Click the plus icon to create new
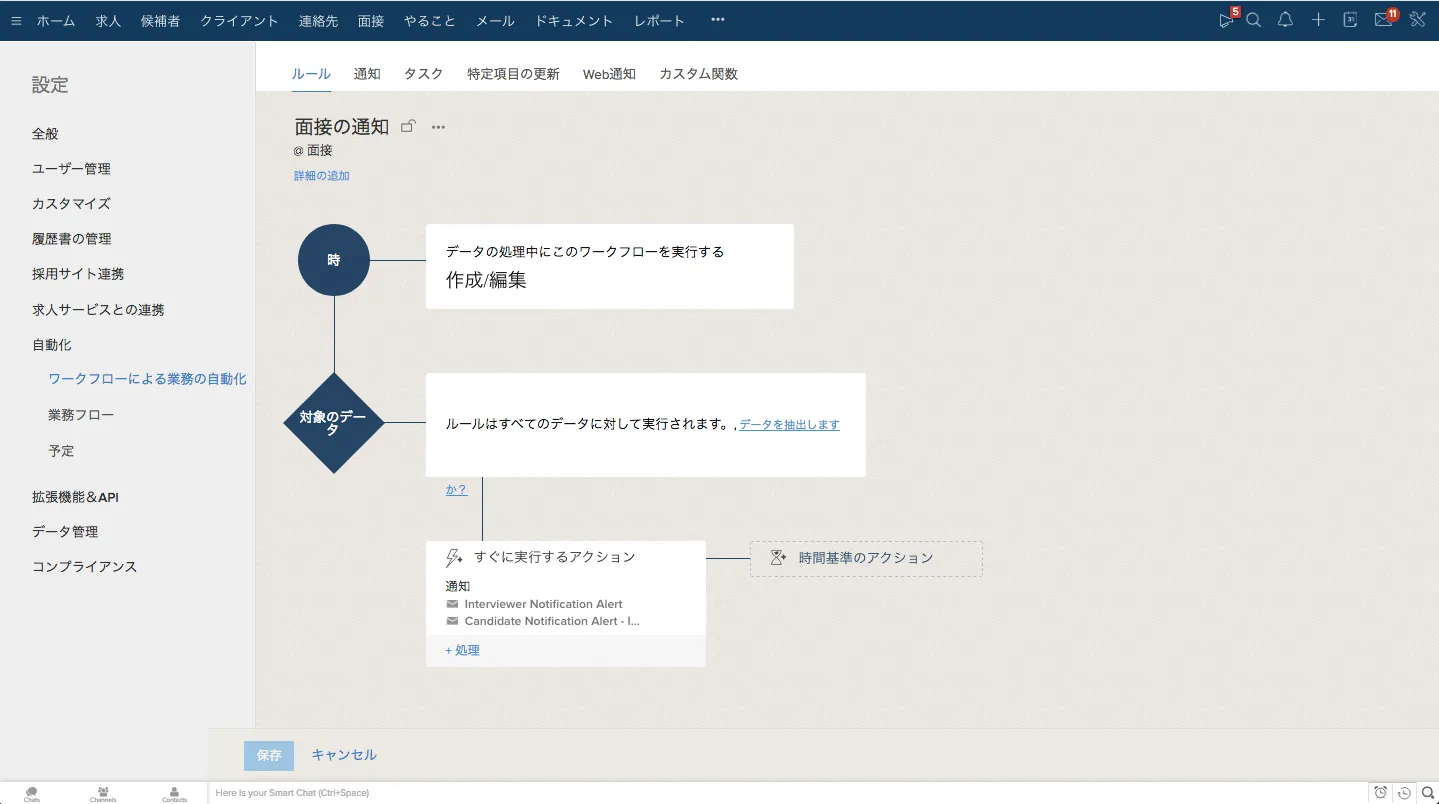The width and height of the screenshot is (1439, 804). pyautogui.click(x=1318, y=20)
